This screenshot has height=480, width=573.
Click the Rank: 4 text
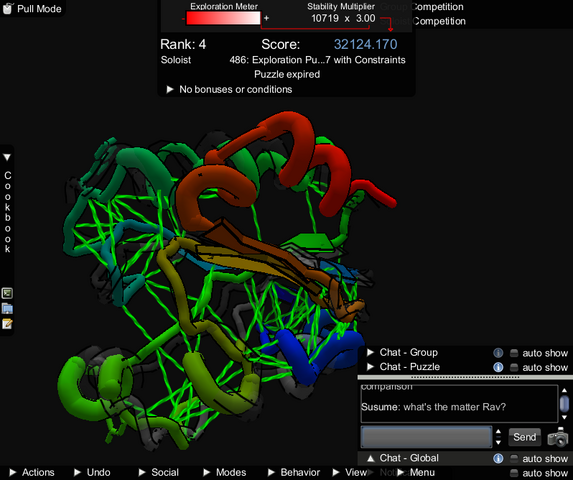(183, 44)
